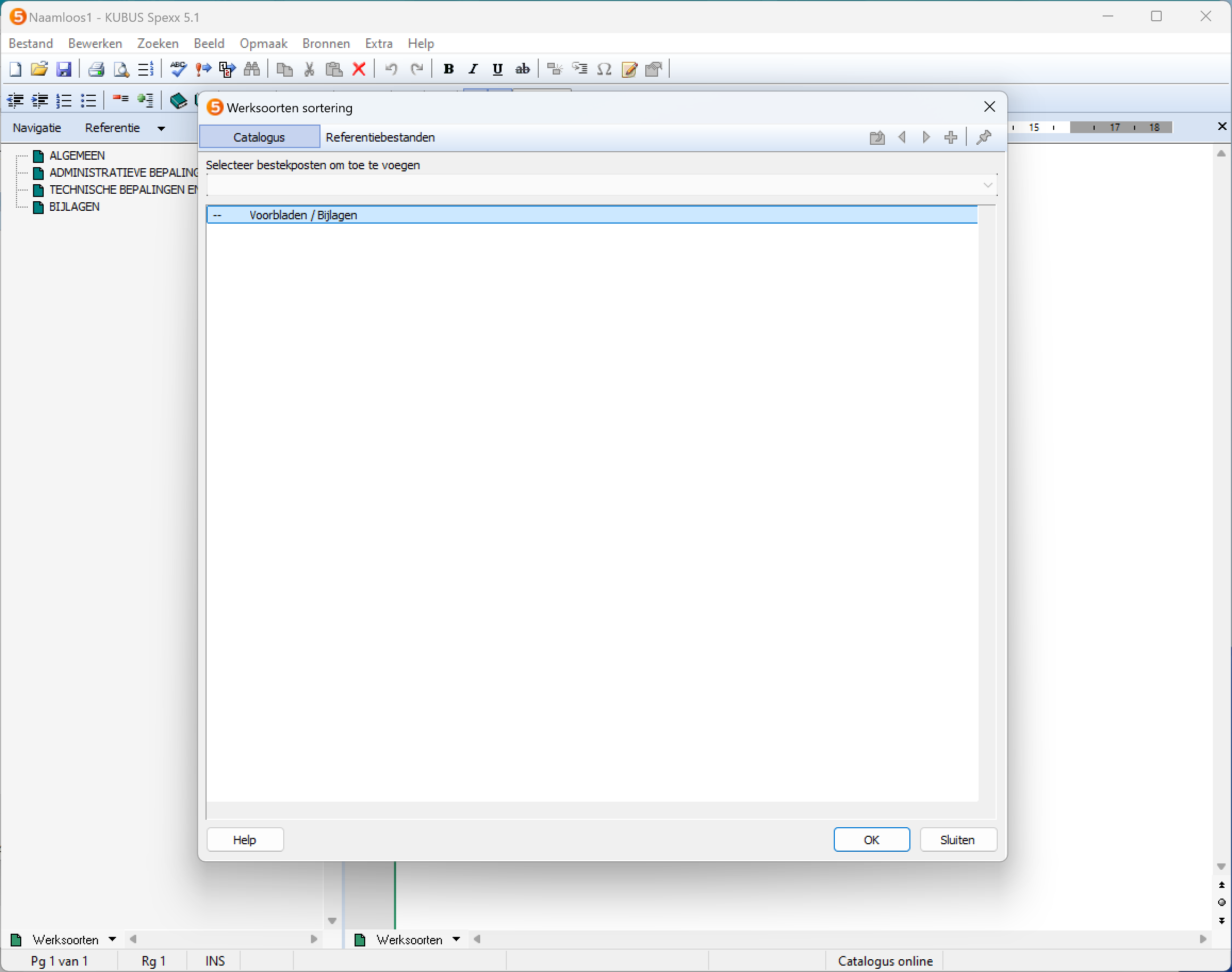Click the Help button in dialog

tap(245, 840)
